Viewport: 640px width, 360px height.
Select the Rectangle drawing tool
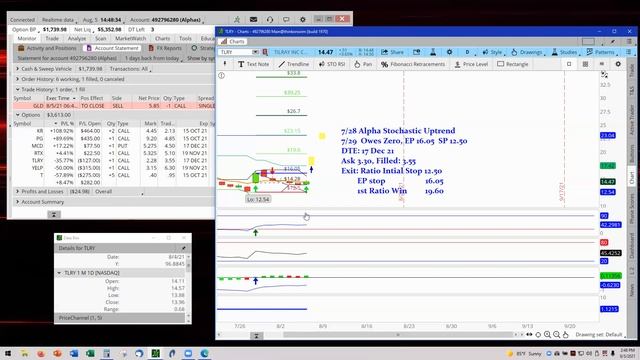point(513,64)
